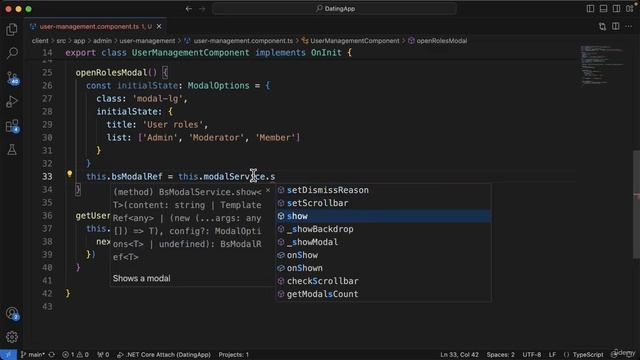Click the 'src' breadcrumb
Screen dimensions: 640x360
click(x=61, y=41)
